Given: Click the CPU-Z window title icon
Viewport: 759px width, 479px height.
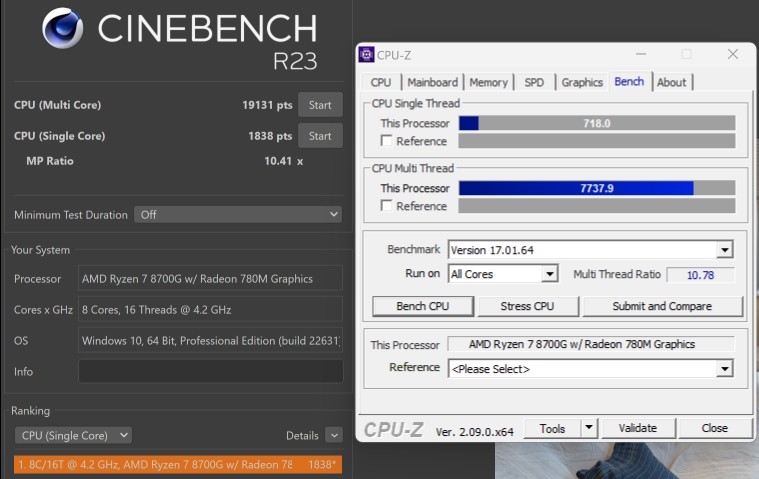Looking at the screenshot, I should [366, 55].
